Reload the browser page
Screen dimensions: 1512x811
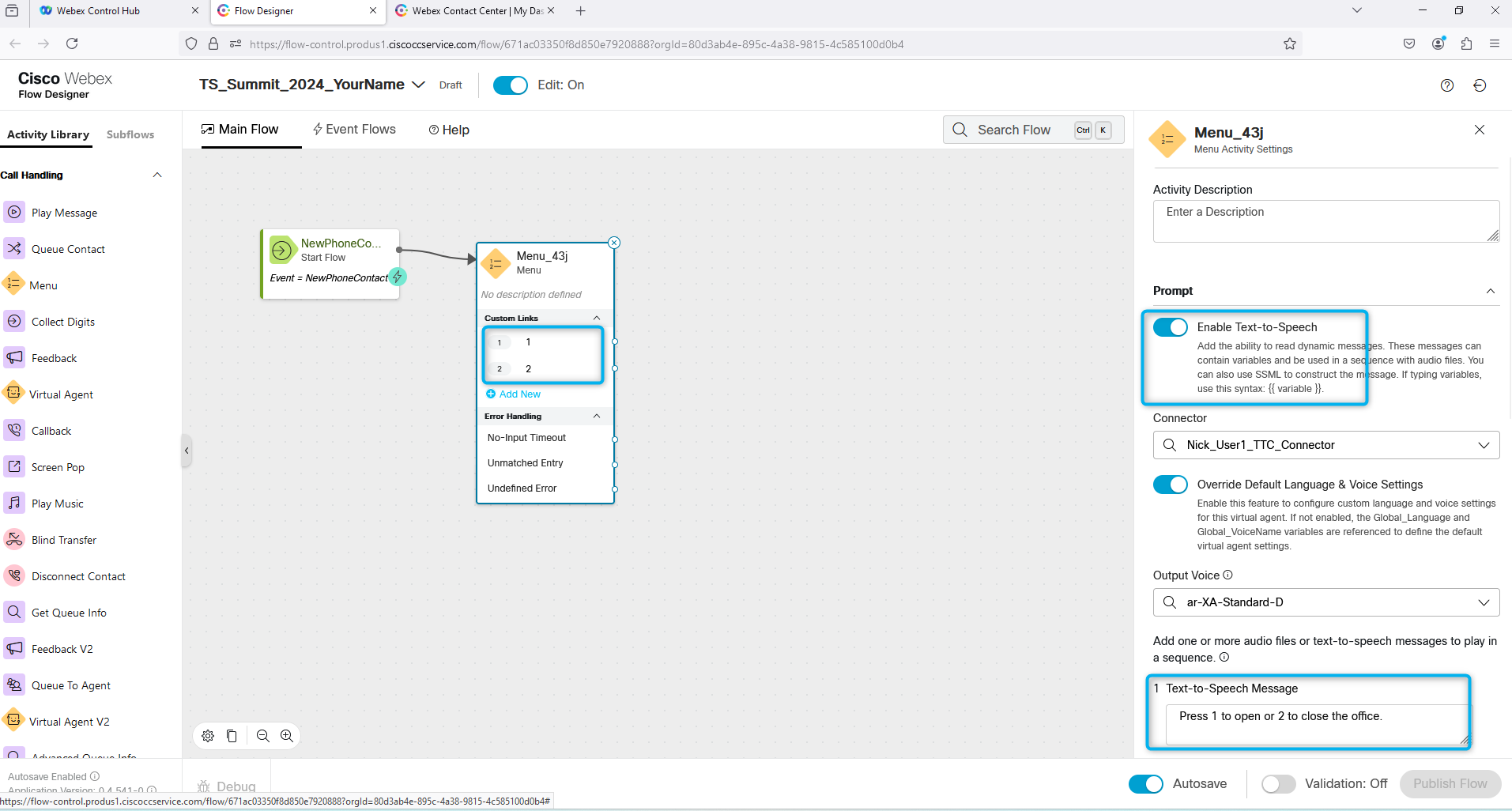[x=72, y=43]
